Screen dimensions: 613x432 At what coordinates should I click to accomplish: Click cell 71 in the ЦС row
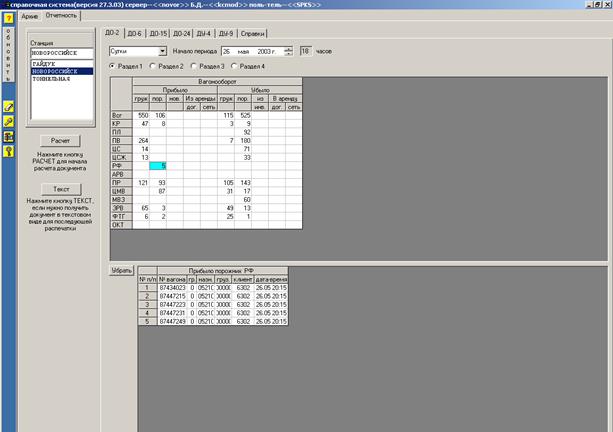(243, 149)
